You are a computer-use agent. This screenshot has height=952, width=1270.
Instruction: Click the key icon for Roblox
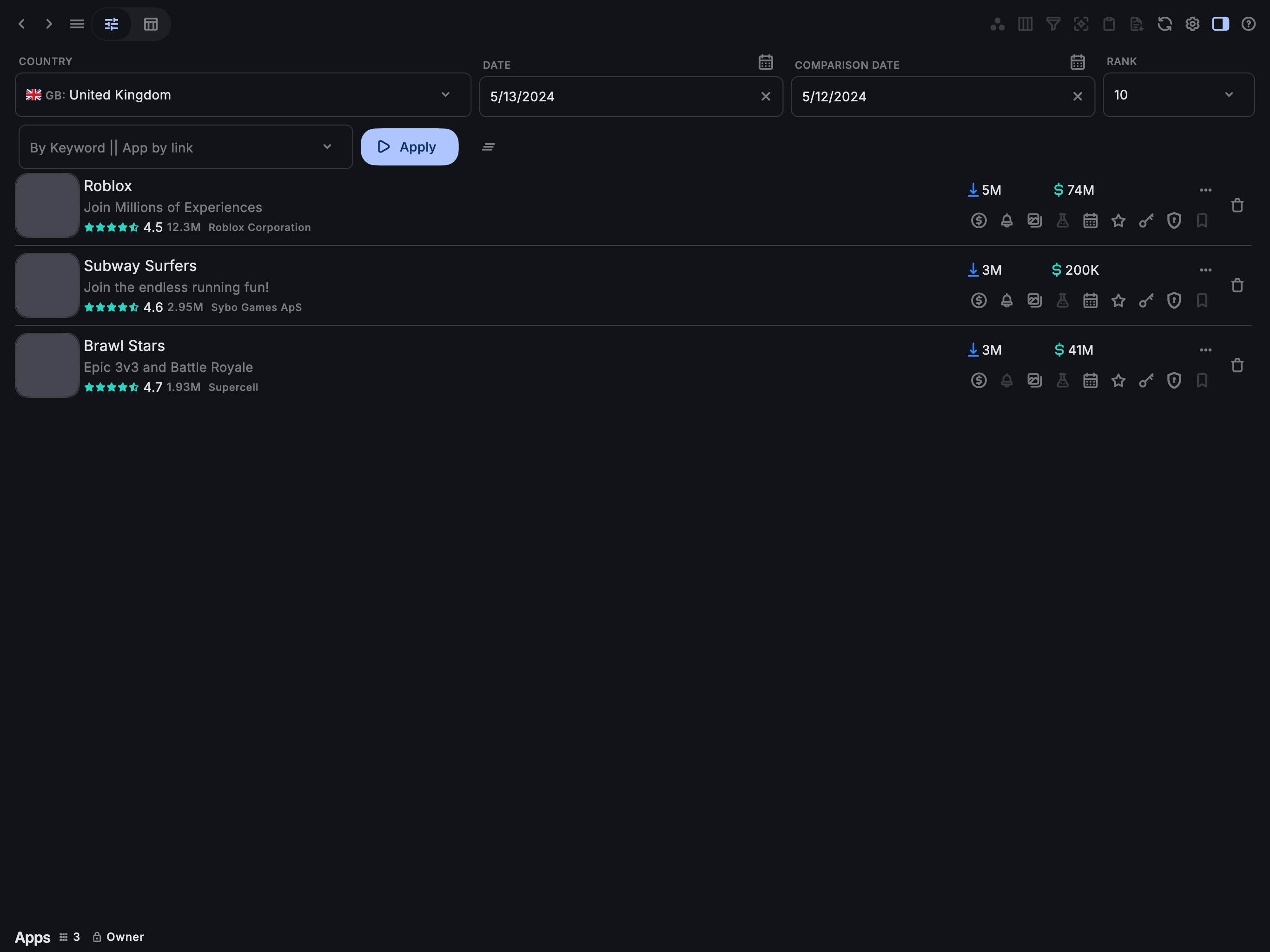coord(1146,220)
